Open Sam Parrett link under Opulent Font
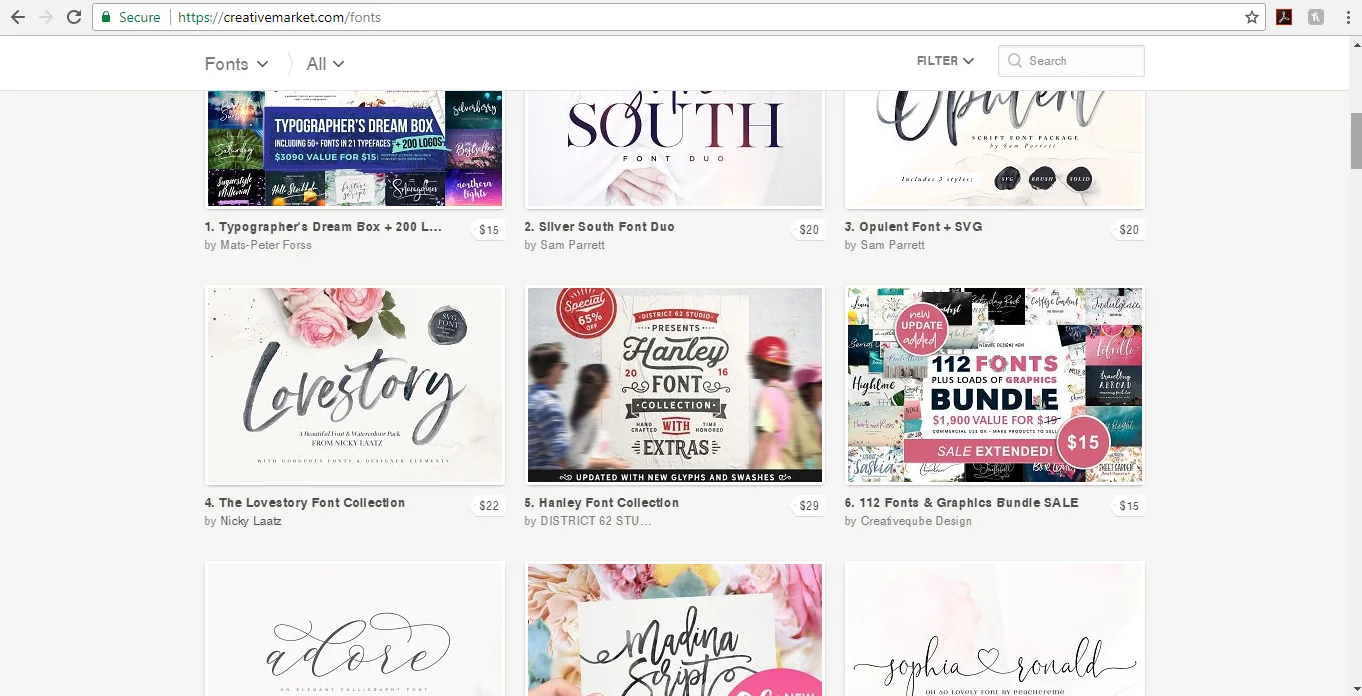The height and width of the screenshot is (696, 1362). click(892, 245)
